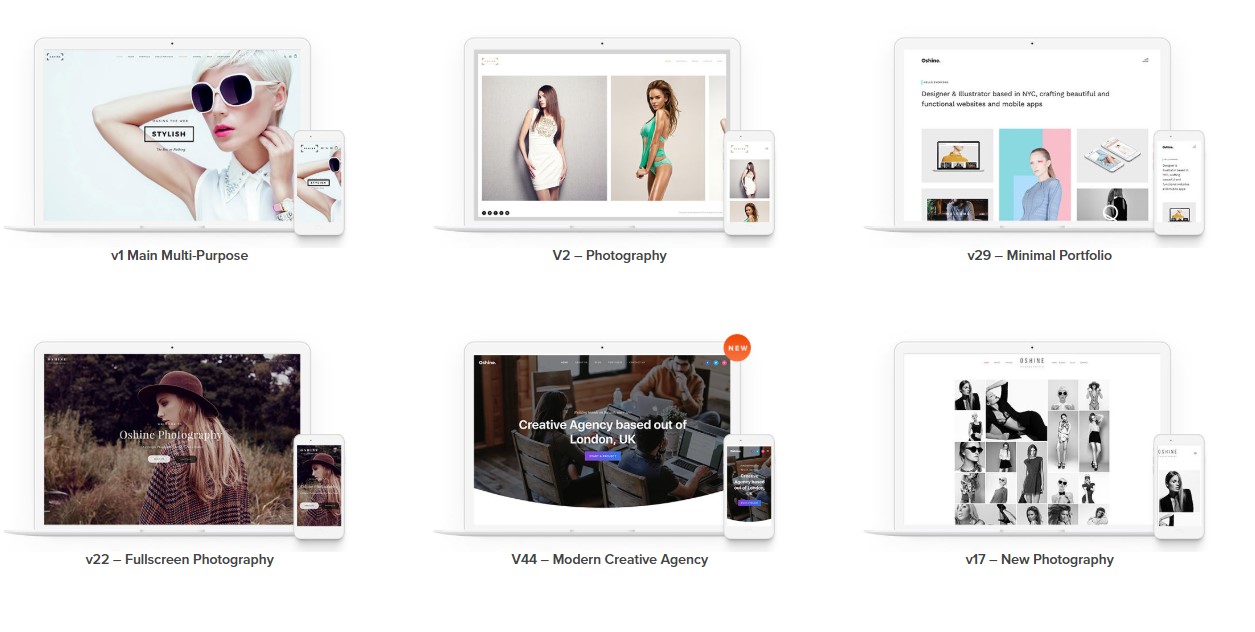The image size is (1255, 632).
Task: Click the teal-pink portrait tile in v29 preview
Action: point(1034,174)
